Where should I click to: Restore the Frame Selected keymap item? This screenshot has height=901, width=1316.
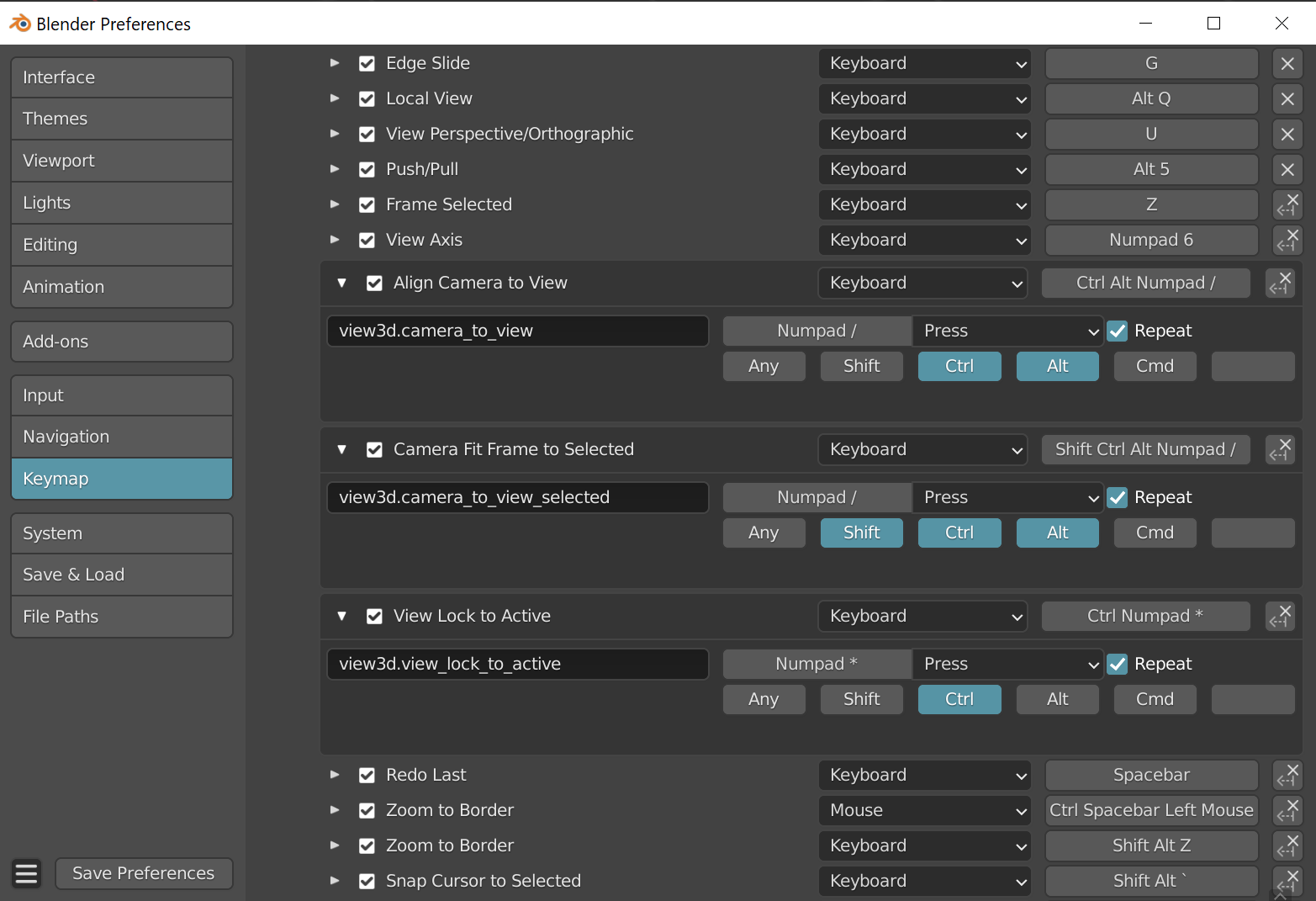pyautogui.click(x=1287, y=205)
